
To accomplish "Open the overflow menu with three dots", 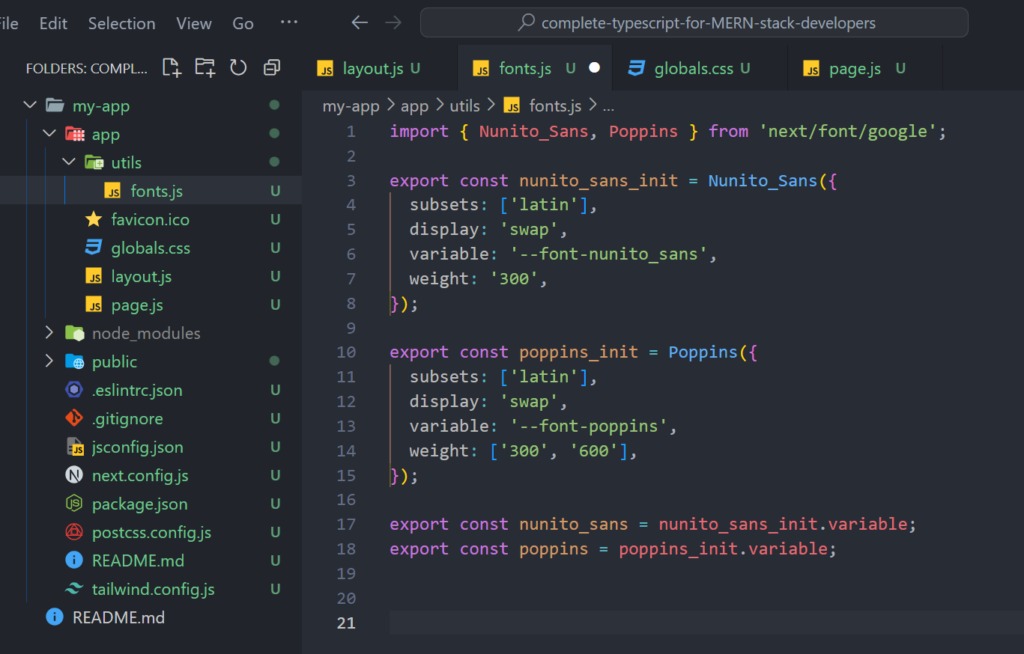I will (289, 22).
